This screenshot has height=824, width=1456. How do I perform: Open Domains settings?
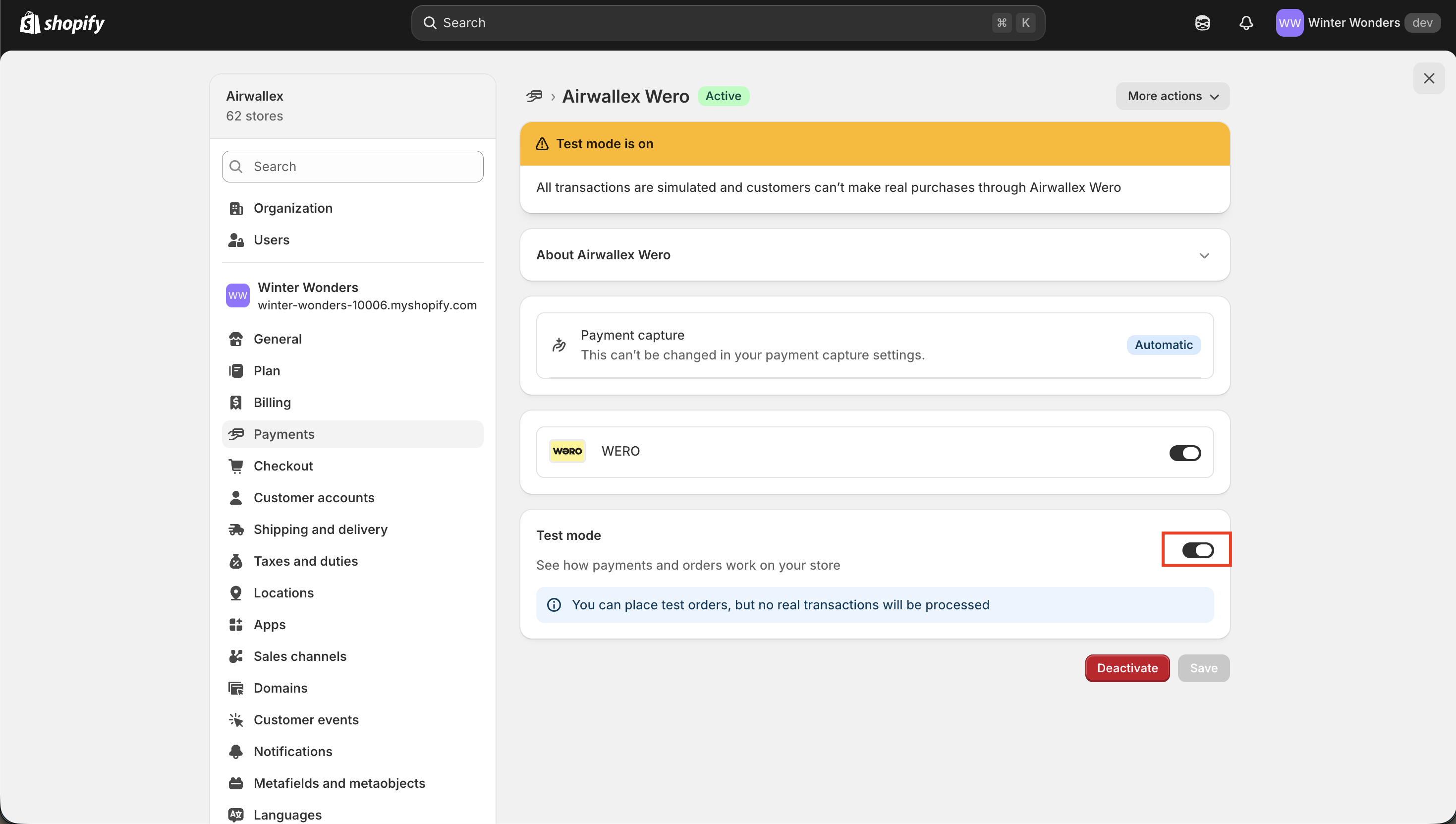(x=353, y=688)
